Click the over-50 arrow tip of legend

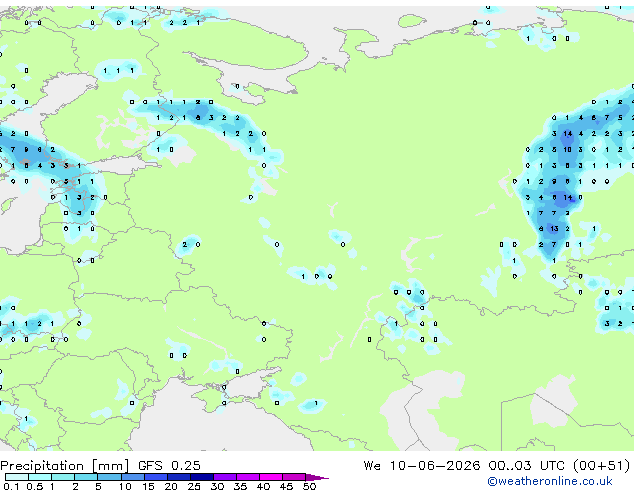[x=317, y=477]
